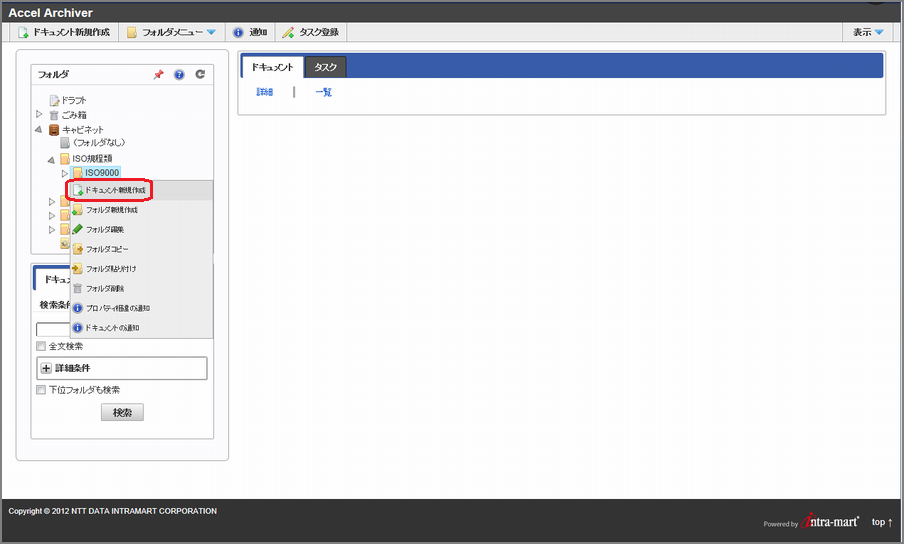Expand the ISO9000 tree node
Viewport: 904px width, 544px height.
(65, 173)
